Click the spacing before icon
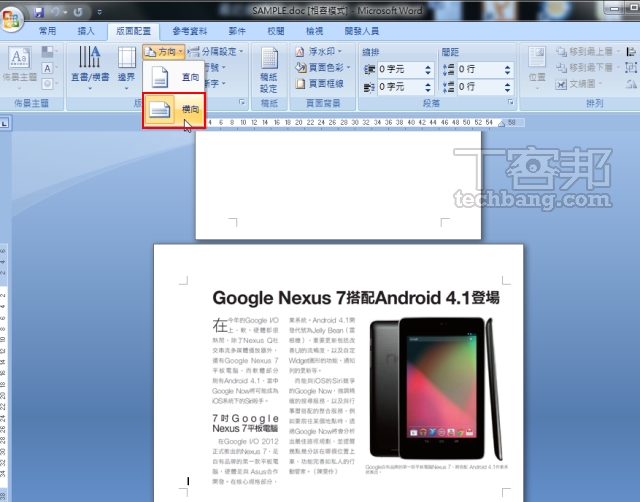The image size is (640, 502). click(449, 69)
